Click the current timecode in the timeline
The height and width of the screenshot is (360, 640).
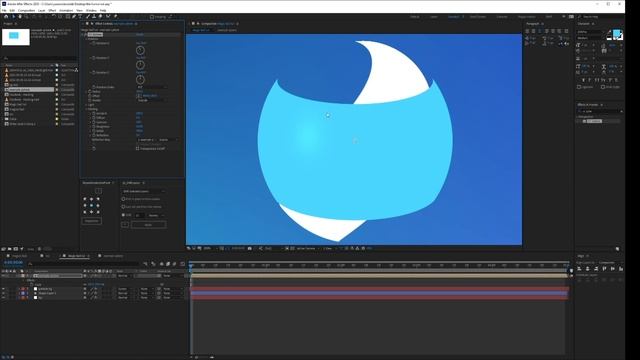[x=13, y=263]
